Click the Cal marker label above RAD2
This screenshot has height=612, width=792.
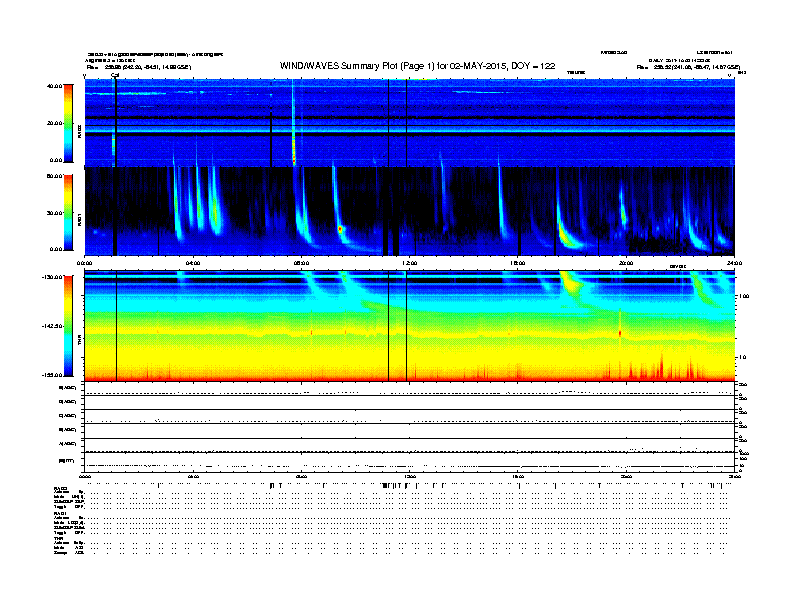click(x=115, y=75)
